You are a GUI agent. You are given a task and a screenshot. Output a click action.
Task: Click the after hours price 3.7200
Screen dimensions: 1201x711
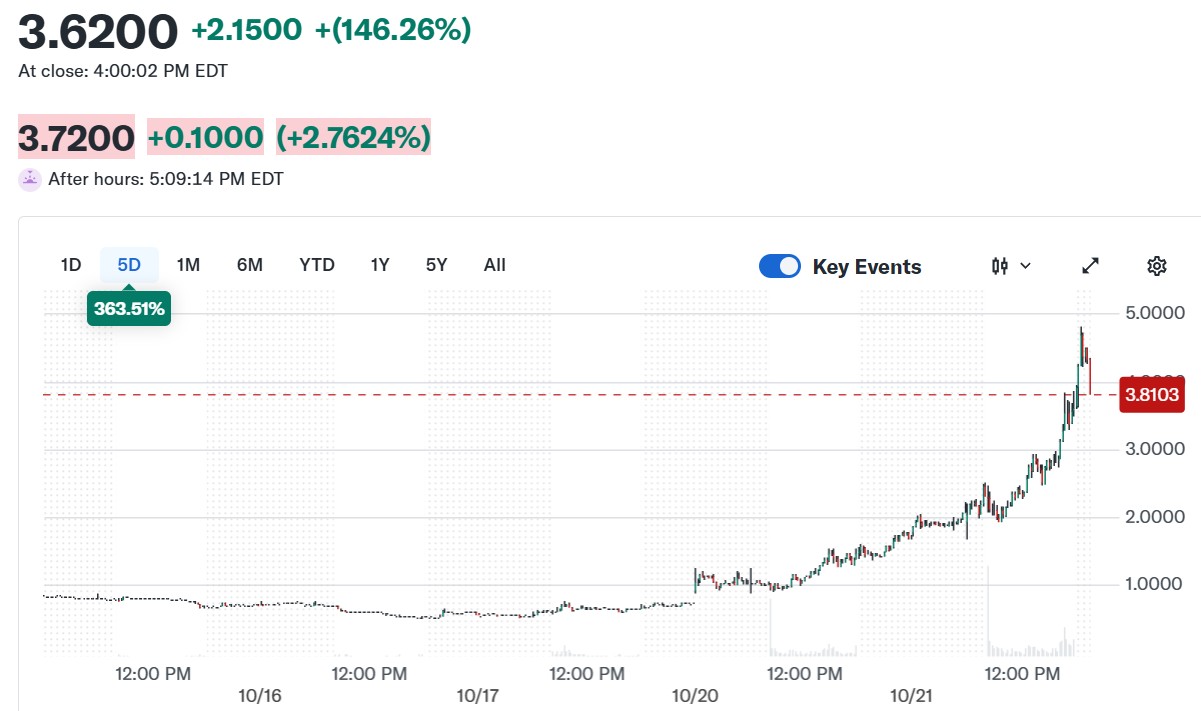tap(76, 137)
